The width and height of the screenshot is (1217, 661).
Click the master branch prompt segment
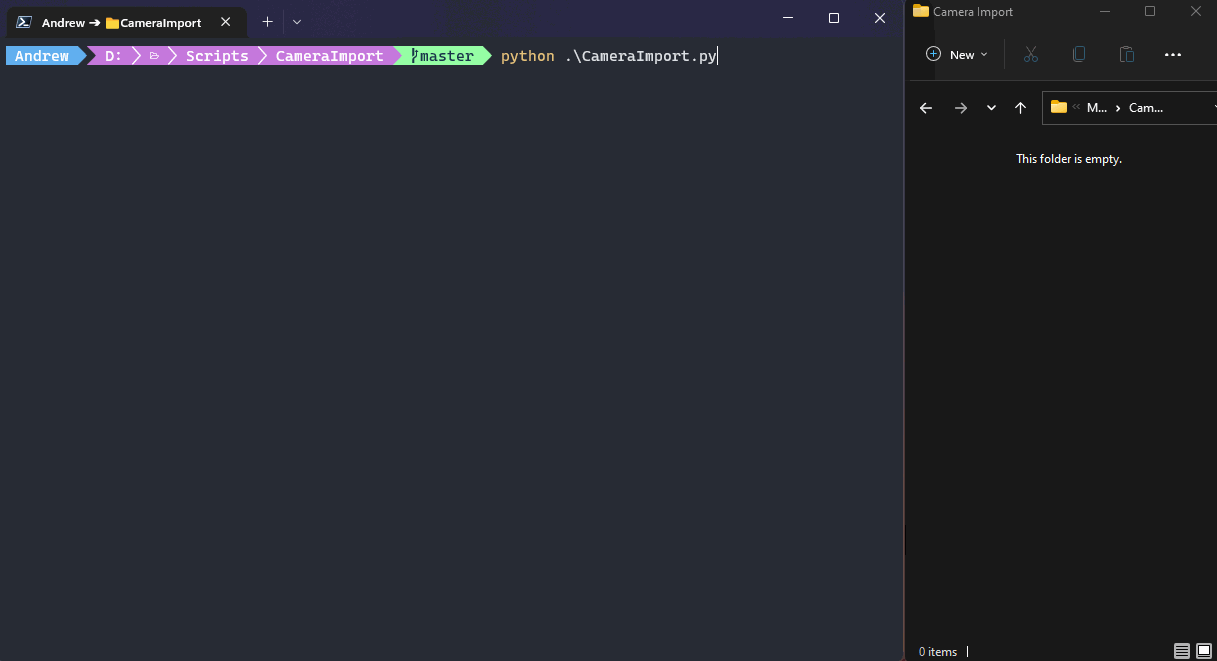pos(442,56)
